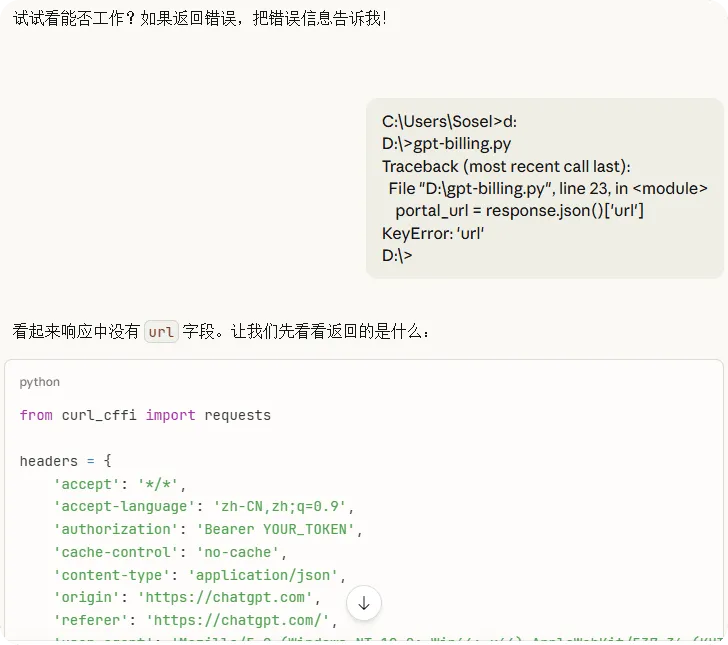The width and height of the screenshot is (728, 645).
Task: Click the 'referer' https://chatgpt.com/ value
Action: (238, 620)
